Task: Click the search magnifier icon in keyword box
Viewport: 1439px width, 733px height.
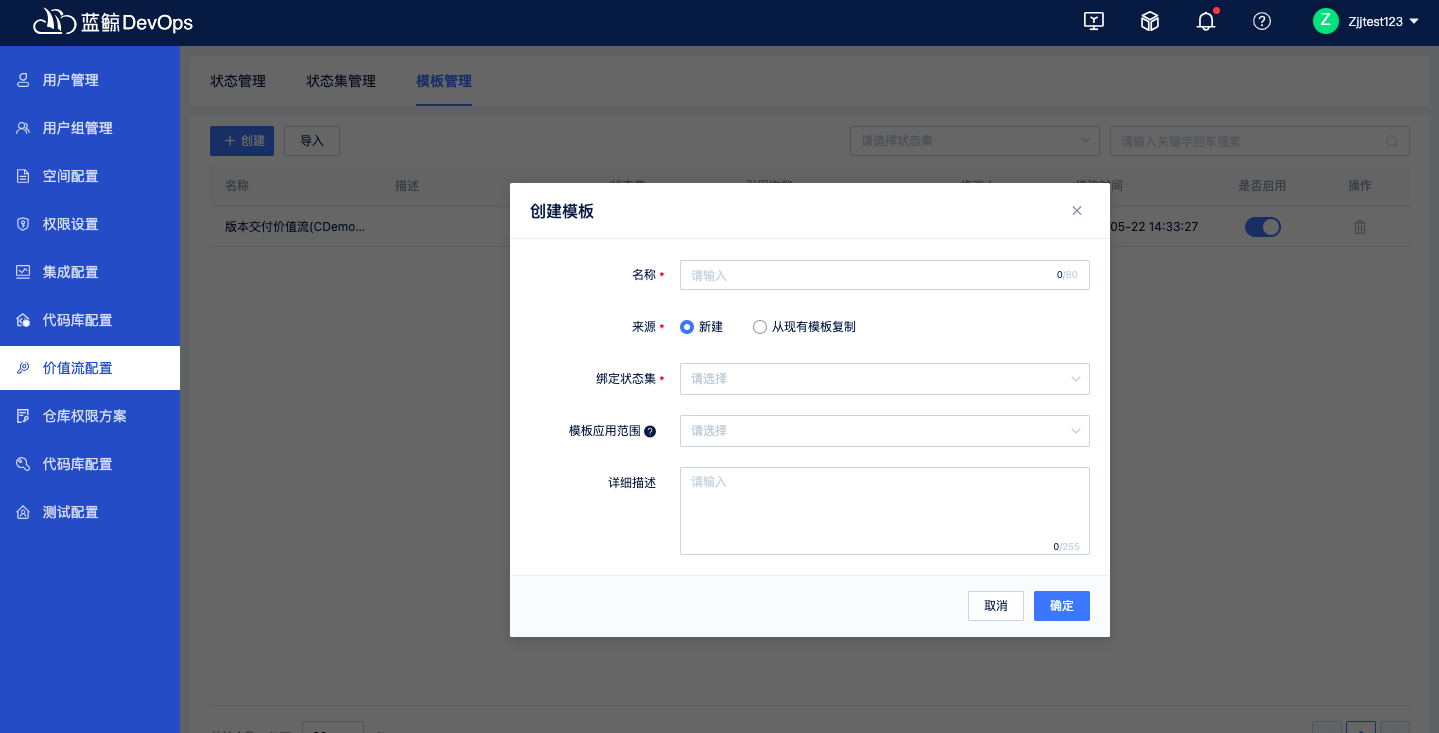Action: tap(1392, 142)
